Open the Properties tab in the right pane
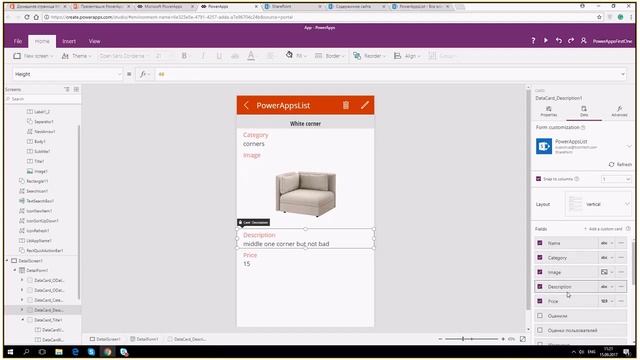This screenshot has width=640, height=360. tap(549, 111)
